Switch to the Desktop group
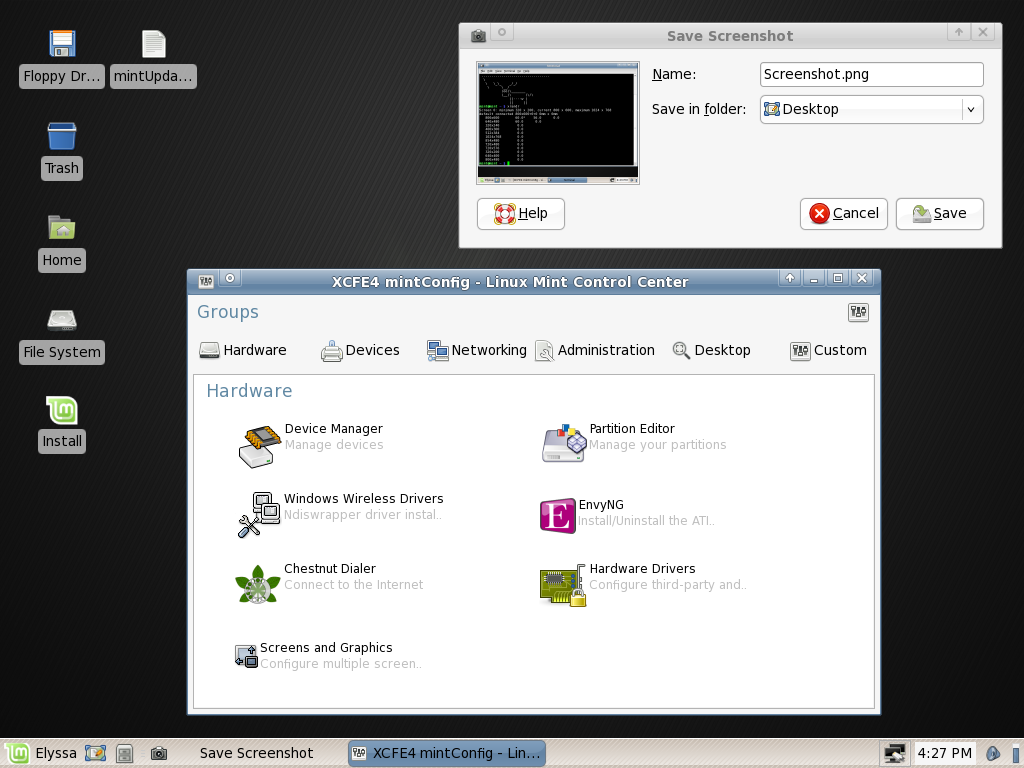The width and height of the screenshot is (1024, 768). [711, 350]
